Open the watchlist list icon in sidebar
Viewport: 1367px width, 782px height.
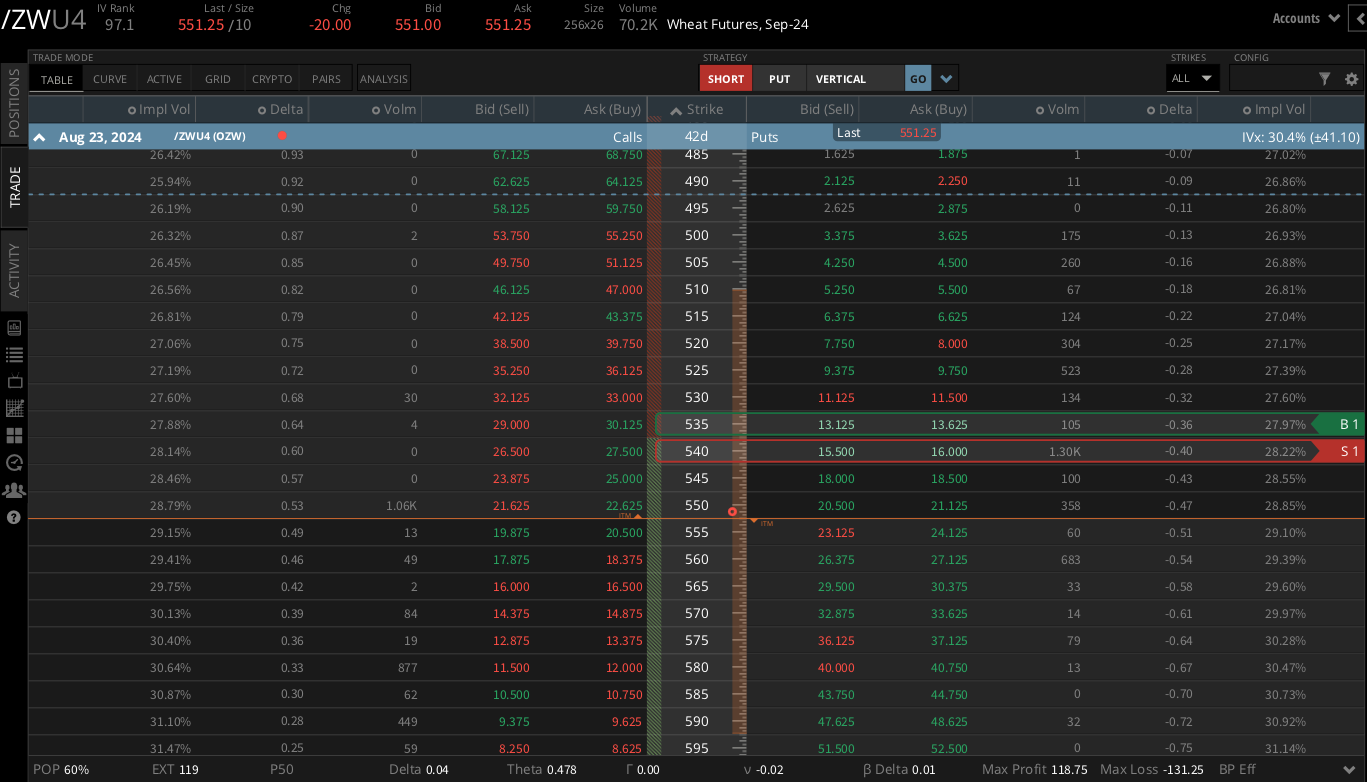coord(14,354)
